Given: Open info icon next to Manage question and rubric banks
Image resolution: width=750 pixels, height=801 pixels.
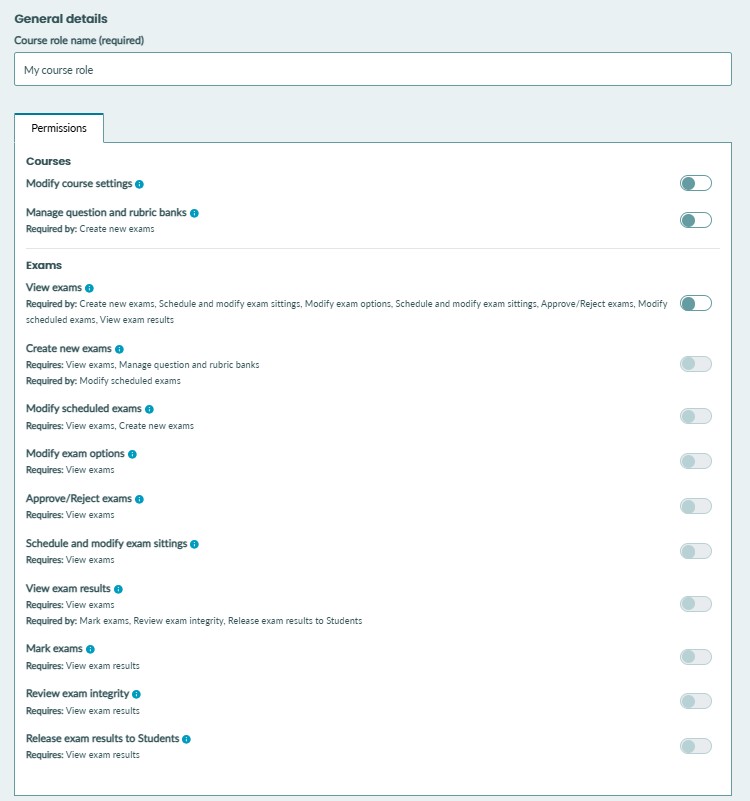Looking at the screenshot, I should pyautogui.click(x=194, y=213).
